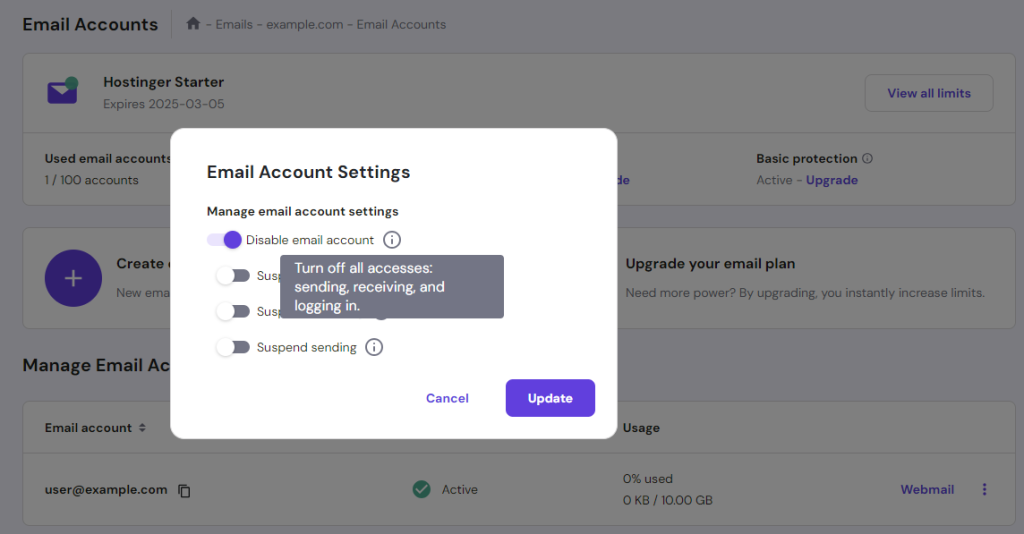Image resolution: width=1024 pixels, height=534 pixels.
Task: Click the Emails breadcrumb item
Action: pyautogui.click(x=233, y=24)
